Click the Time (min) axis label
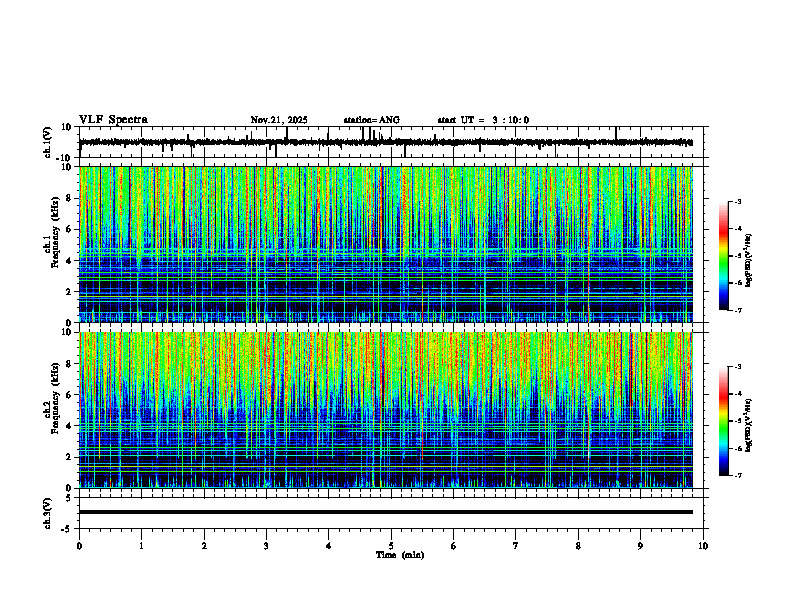 point(400,555)
